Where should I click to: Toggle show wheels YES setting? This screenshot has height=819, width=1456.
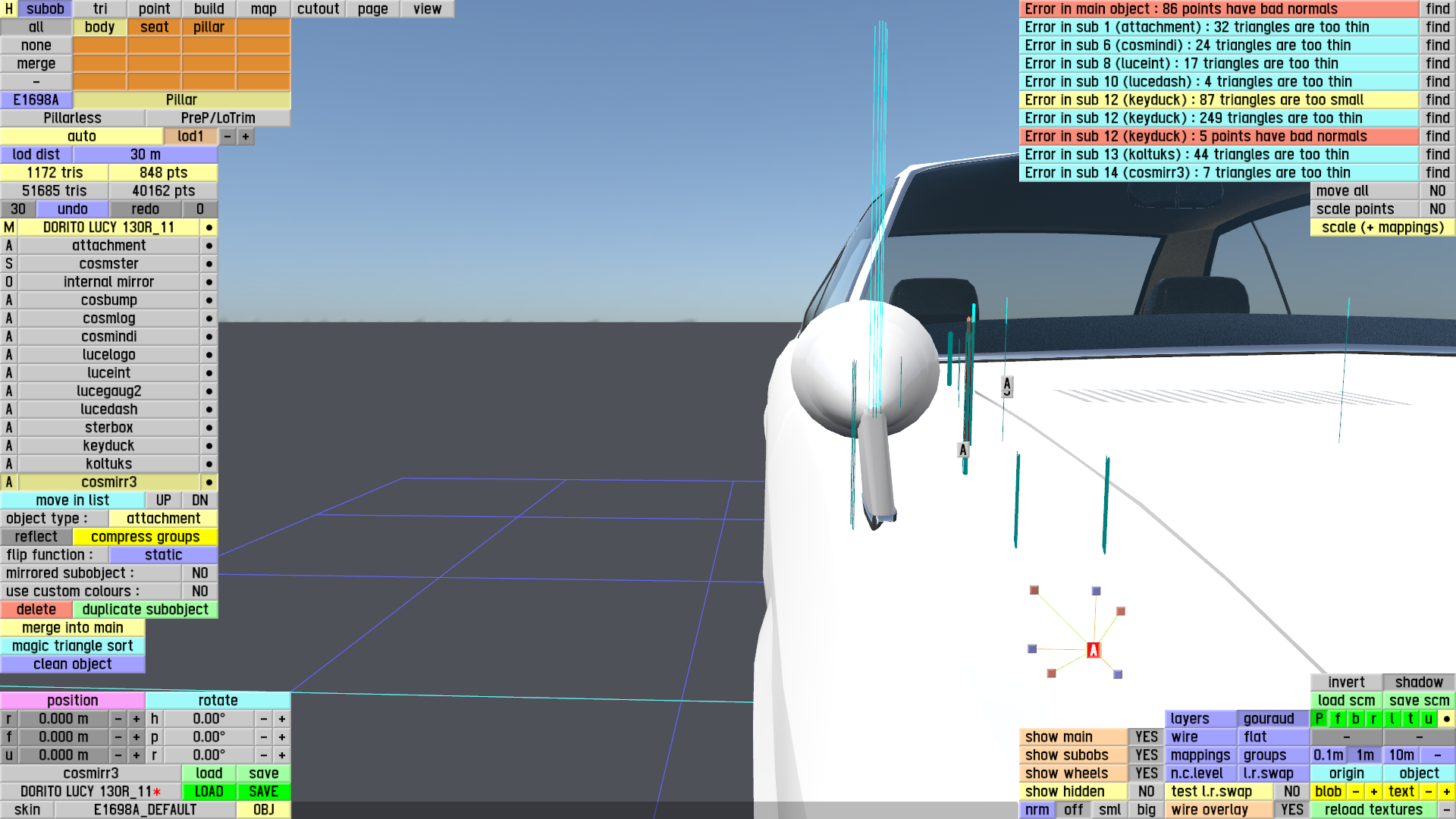1146,773
